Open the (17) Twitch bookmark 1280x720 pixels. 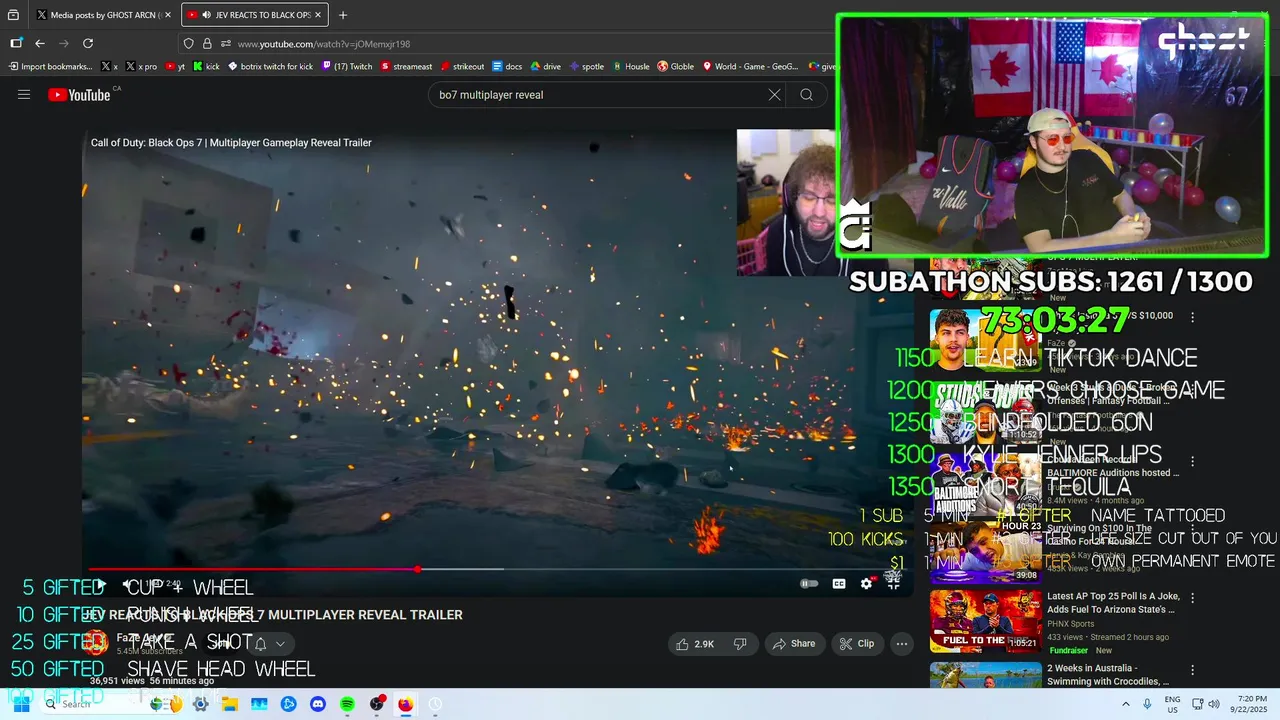pyautogui.click(x=346, y=66)
